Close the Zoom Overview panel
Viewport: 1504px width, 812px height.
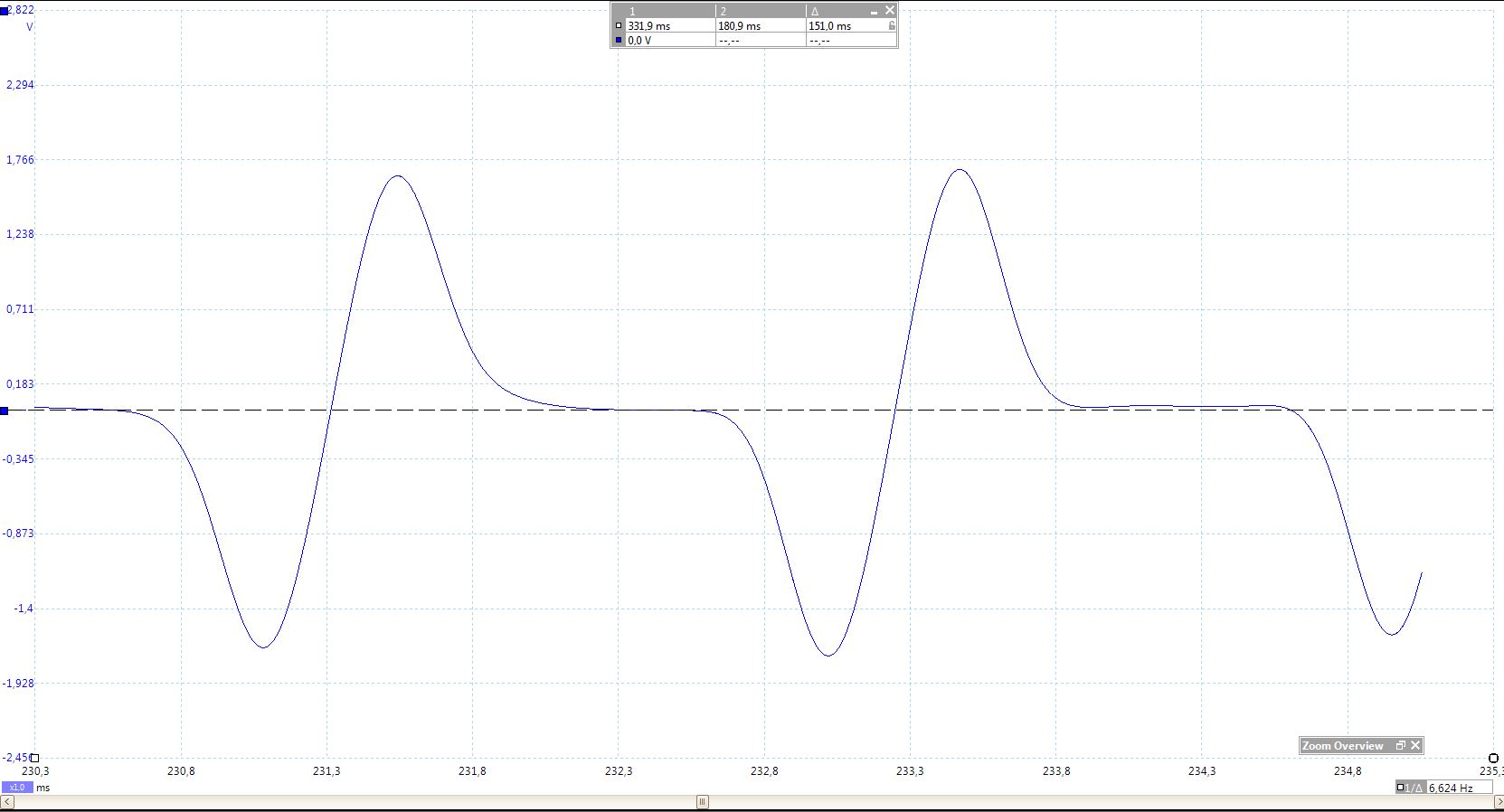[x=1415, y=746]
